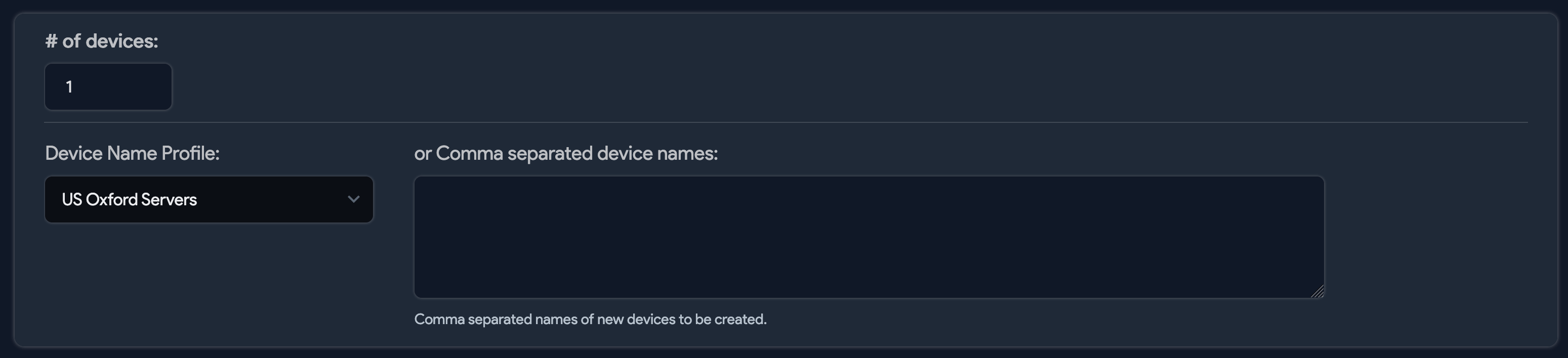1568x358 pixels.
Task: Click the US Oxford Servers text
Action: 129,199
